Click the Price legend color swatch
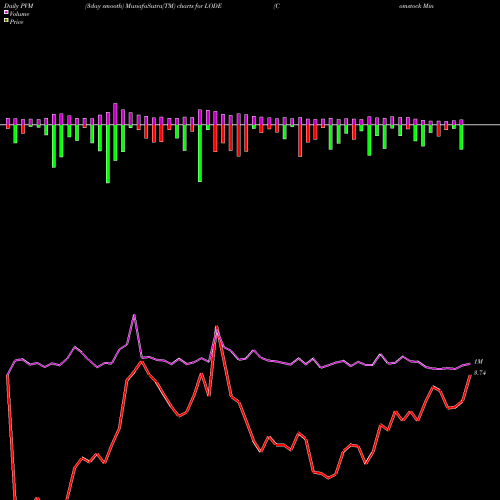 (x=6, y=21)
